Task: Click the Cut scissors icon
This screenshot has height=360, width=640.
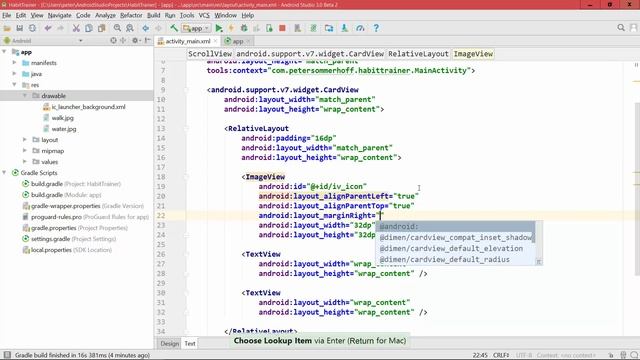Action: (76, 28)
